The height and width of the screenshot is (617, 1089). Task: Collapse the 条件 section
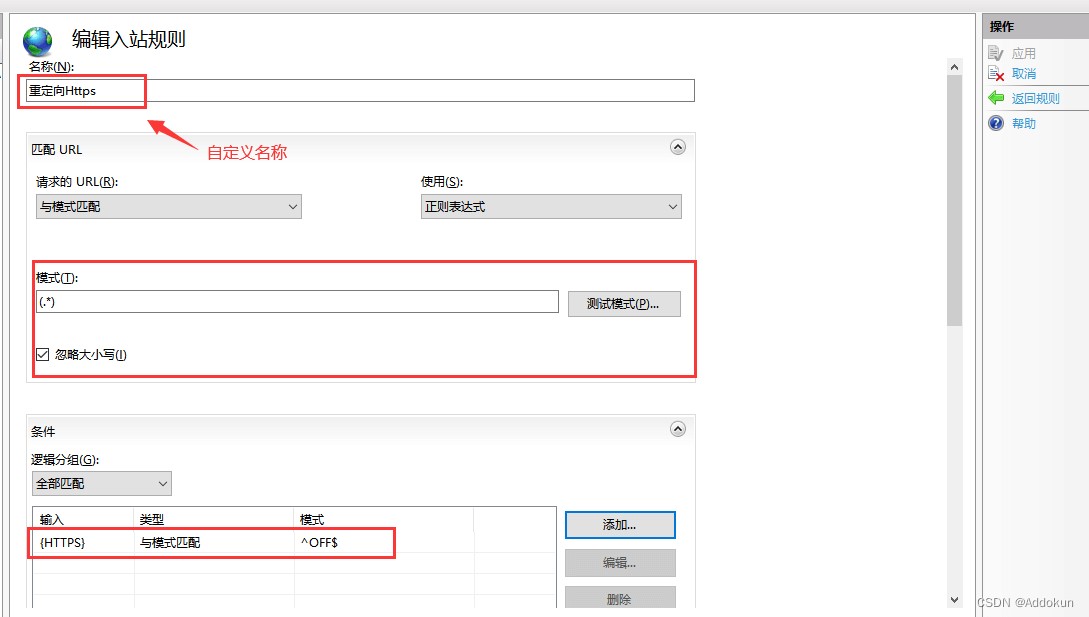click(x=678, y=429)
